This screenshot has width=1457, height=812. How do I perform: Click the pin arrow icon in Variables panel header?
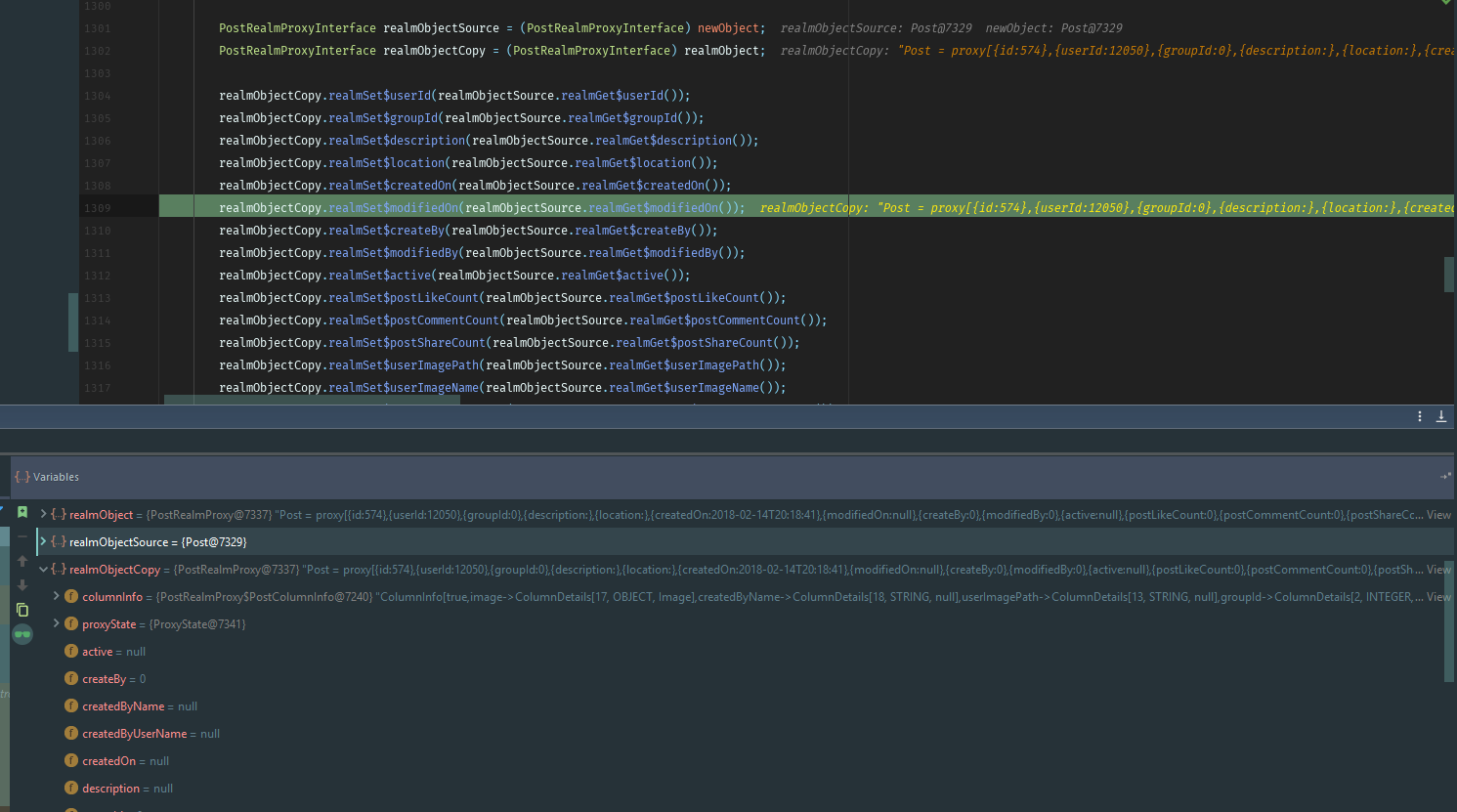pos(1446,477)
